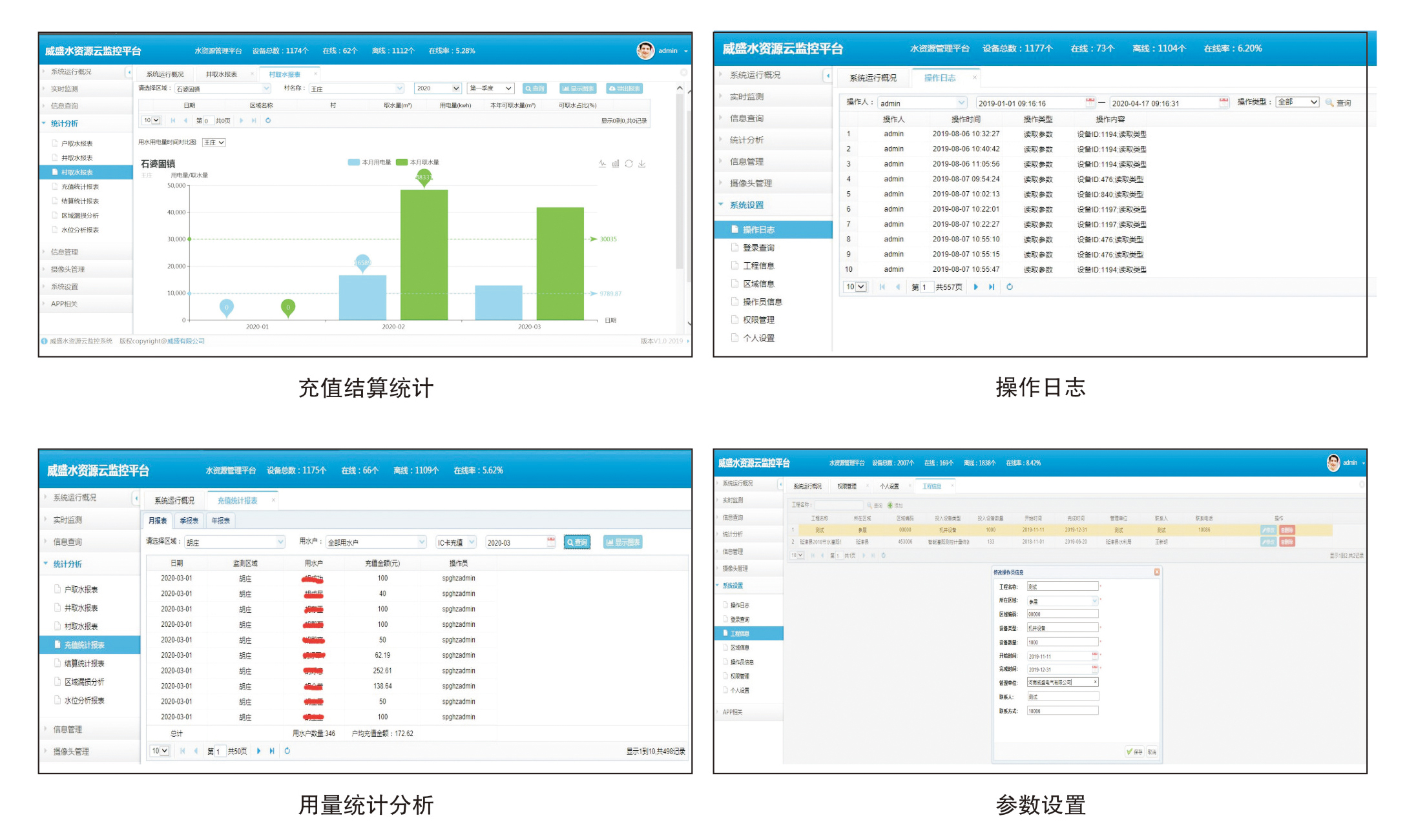
Task: Open the 第一季度 quarter dropdown
Action: [490, 88]
